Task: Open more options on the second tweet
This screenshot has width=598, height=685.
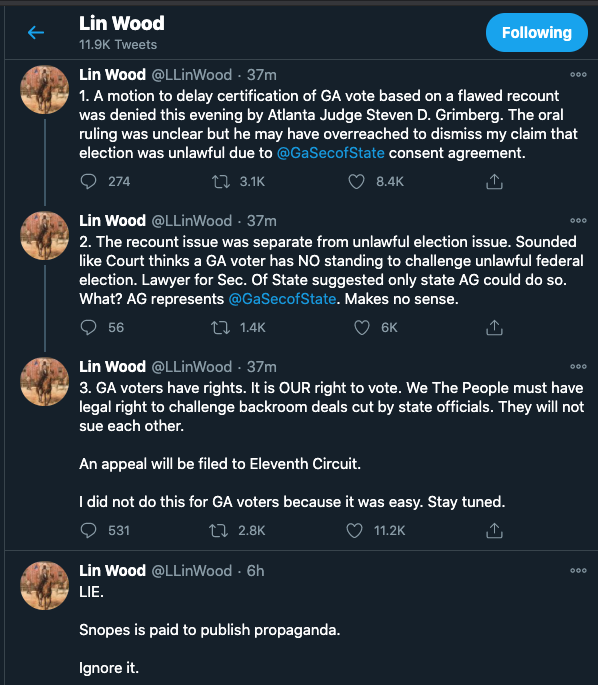Action: coord(578,221)
